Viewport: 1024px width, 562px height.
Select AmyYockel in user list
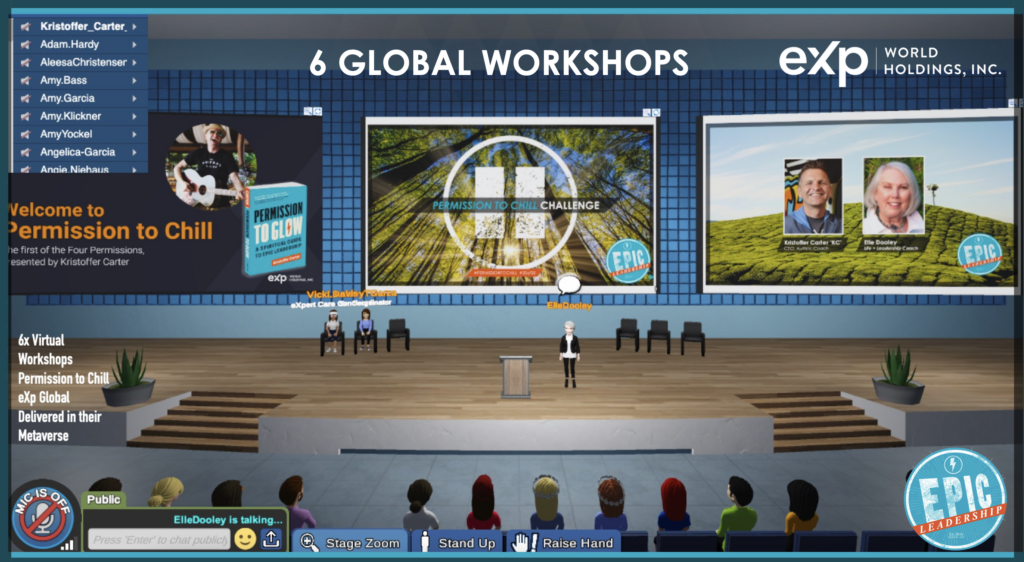(x=66, y=134)
